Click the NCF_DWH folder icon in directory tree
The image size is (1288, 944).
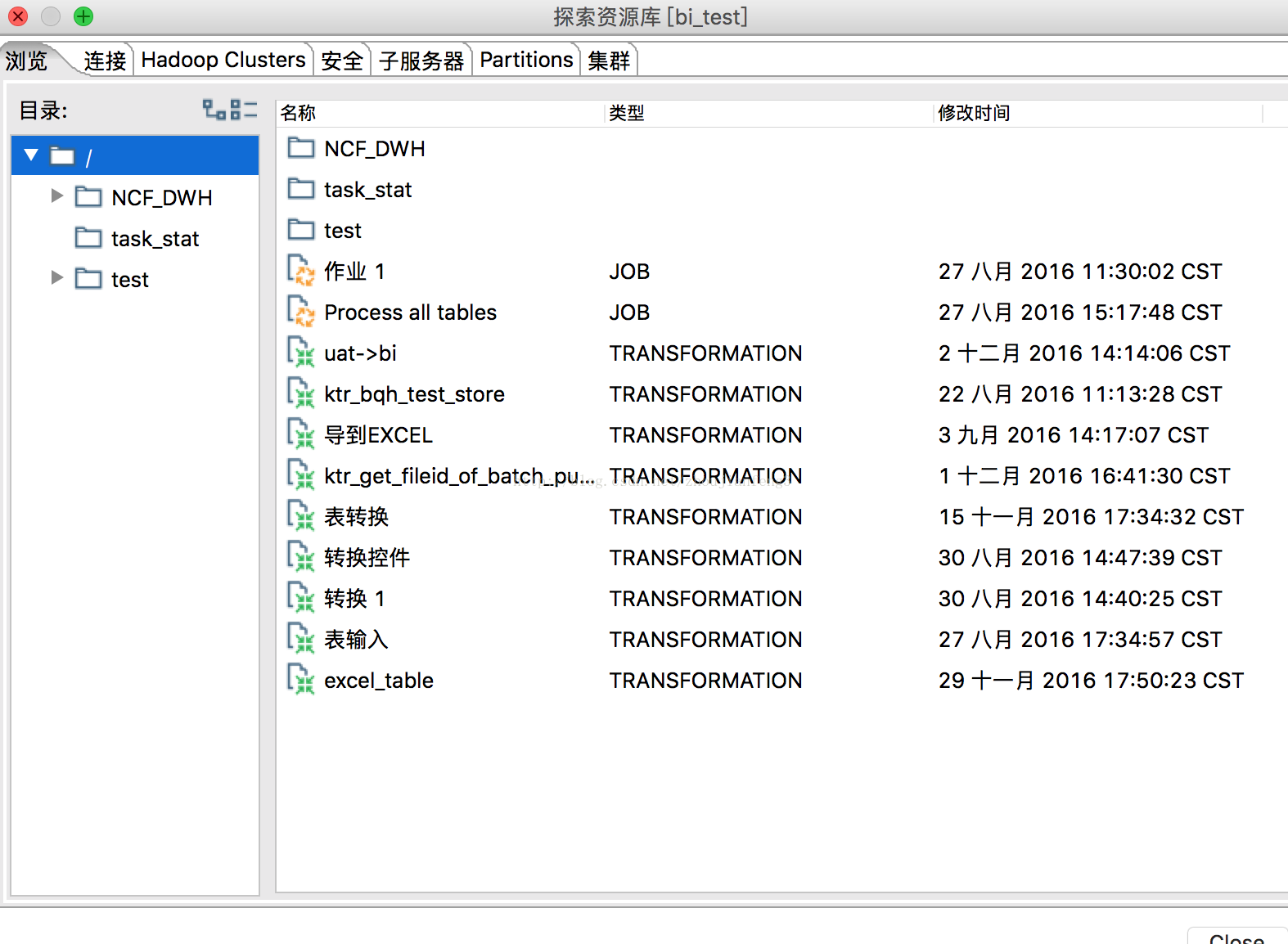tap(88, 197)
